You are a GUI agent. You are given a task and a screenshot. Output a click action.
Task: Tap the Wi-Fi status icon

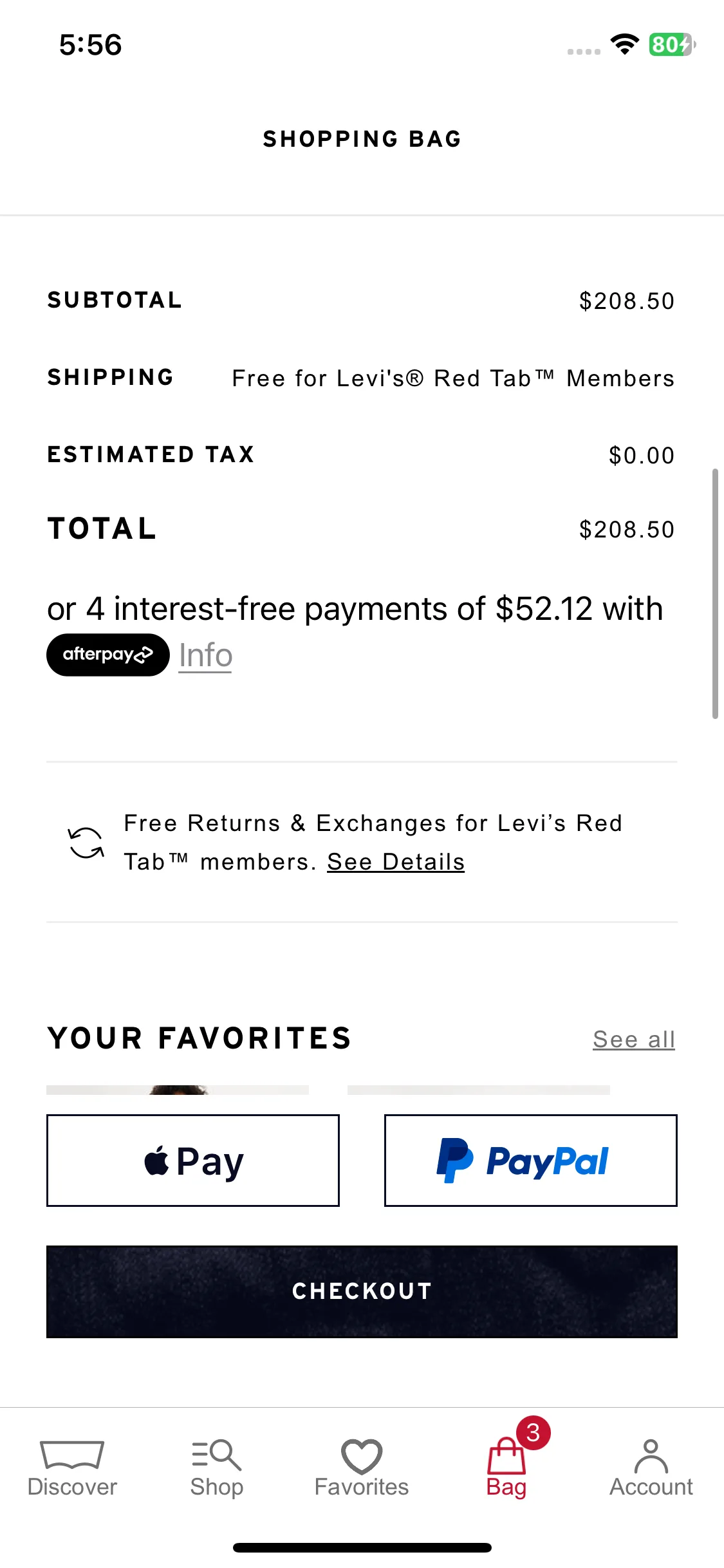coord(624,44)
